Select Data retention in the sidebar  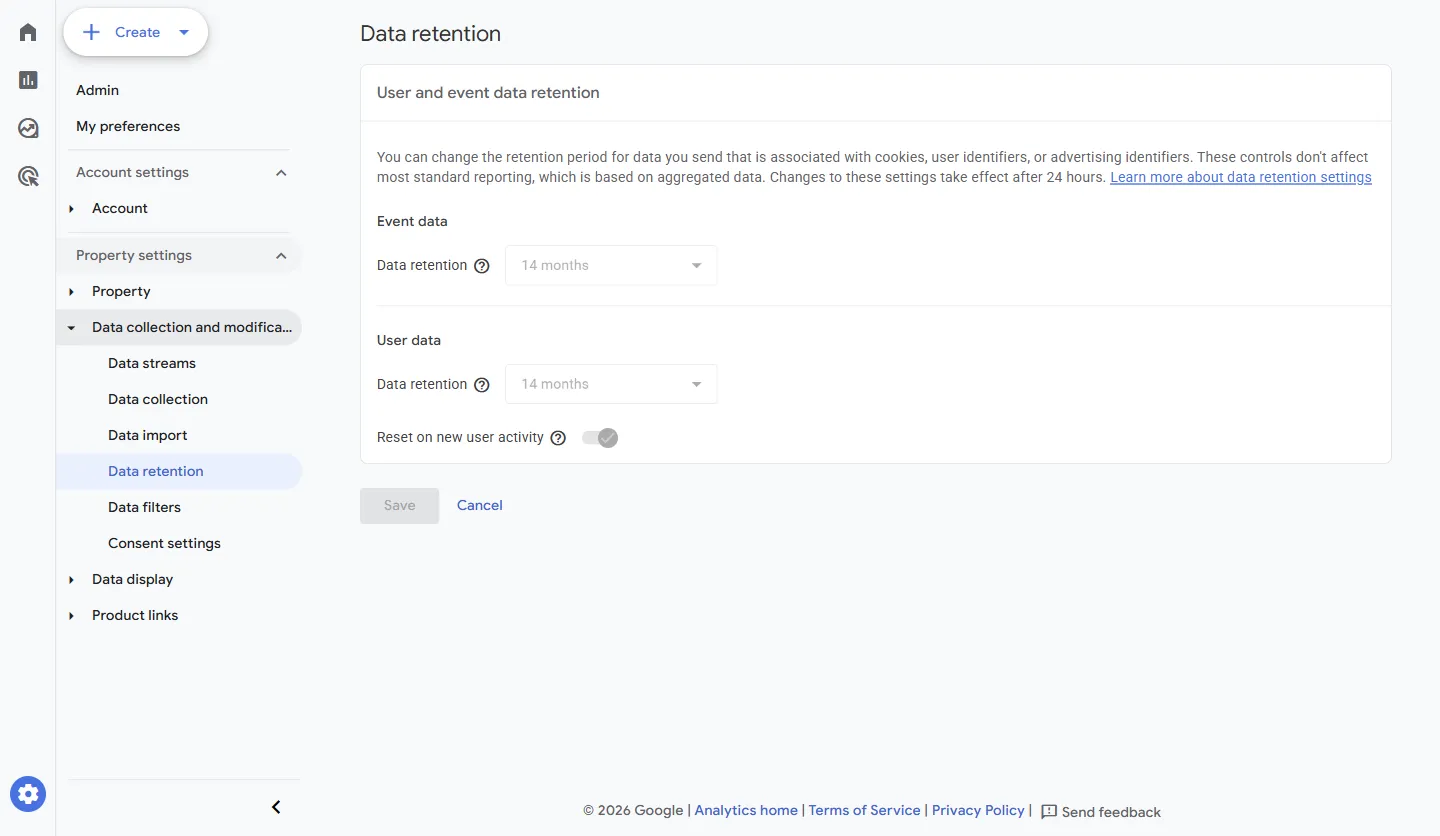point(179,471)
